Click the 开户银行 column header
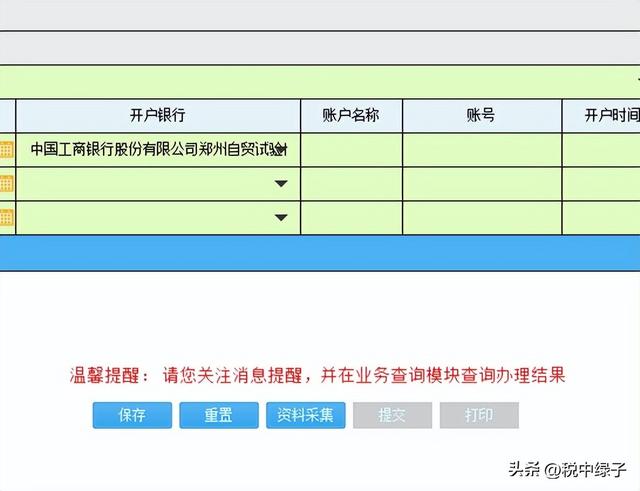The image size is (640, 491). (x=158, y=115)
